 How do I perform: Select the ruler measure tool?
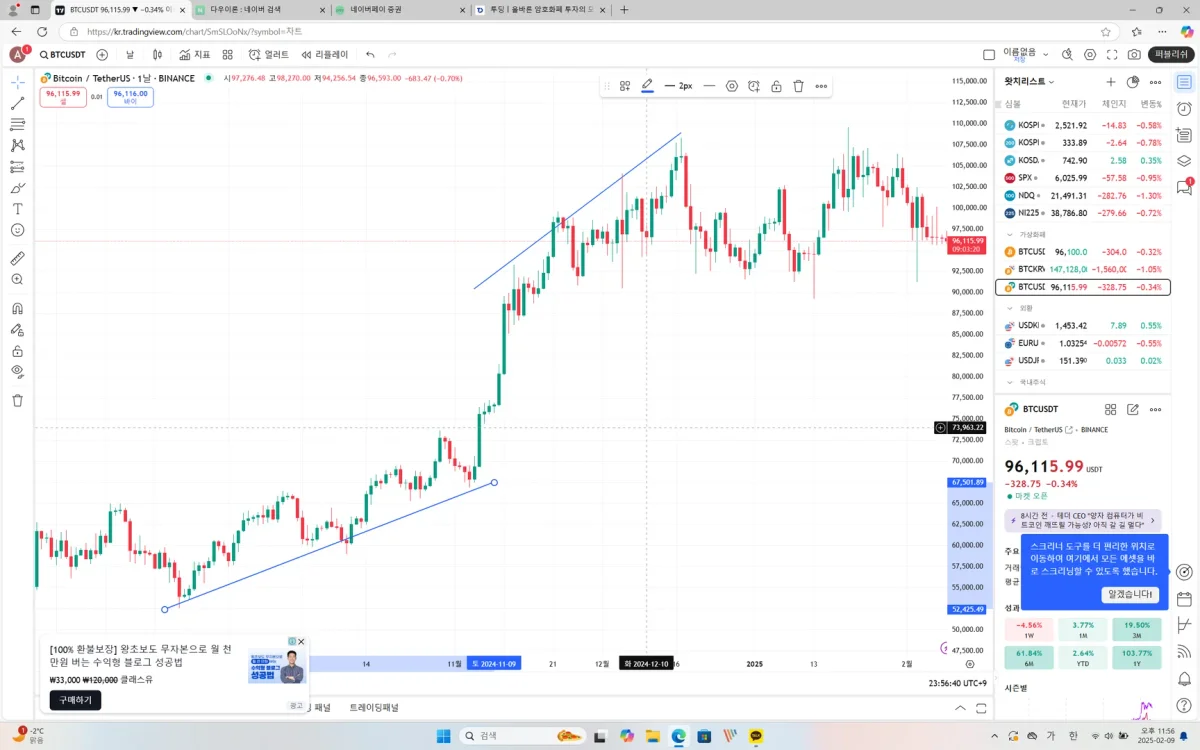pyautogui.click(x=18, y=258)
